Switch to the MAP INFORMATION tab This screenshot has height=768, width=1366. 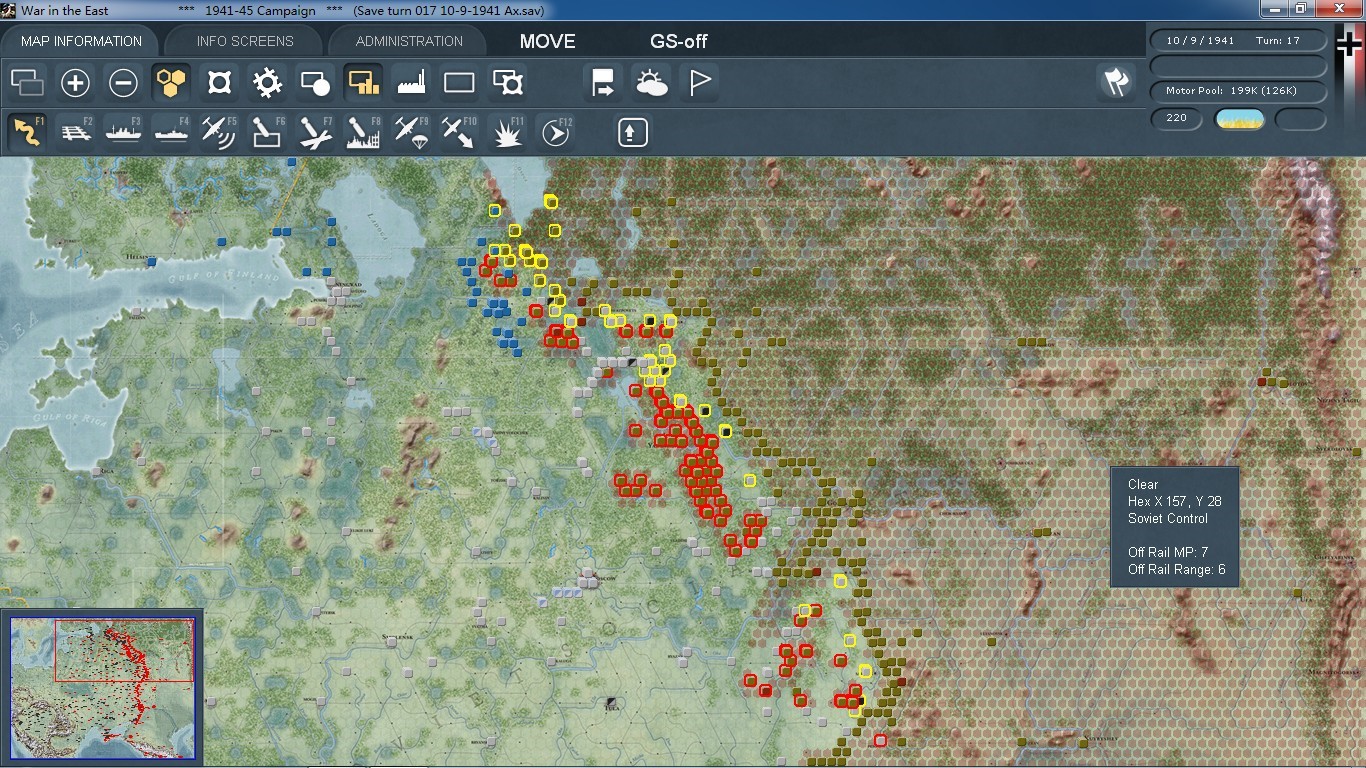[81, 41]
